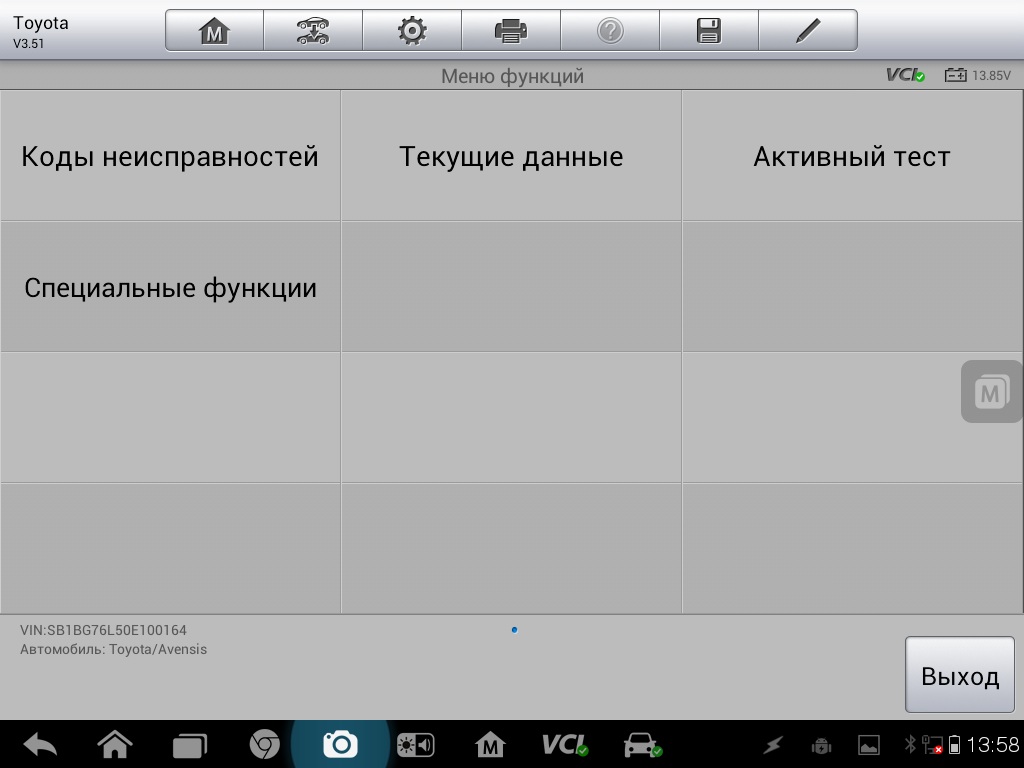Screen dimensions: 1024x768
Task: Open help question mark icon
Action: click(x=609, y=31)
